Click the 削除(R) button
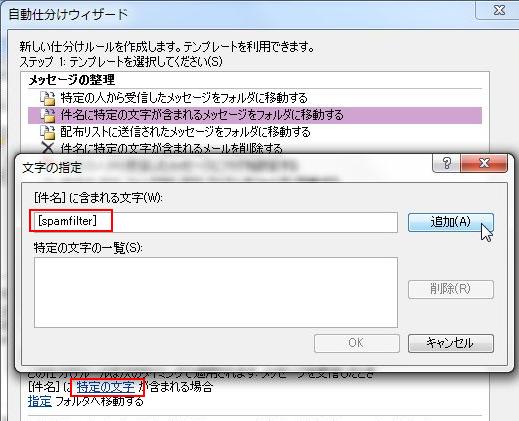The width and height of the screenshot is (519, 421). point(451,289)
